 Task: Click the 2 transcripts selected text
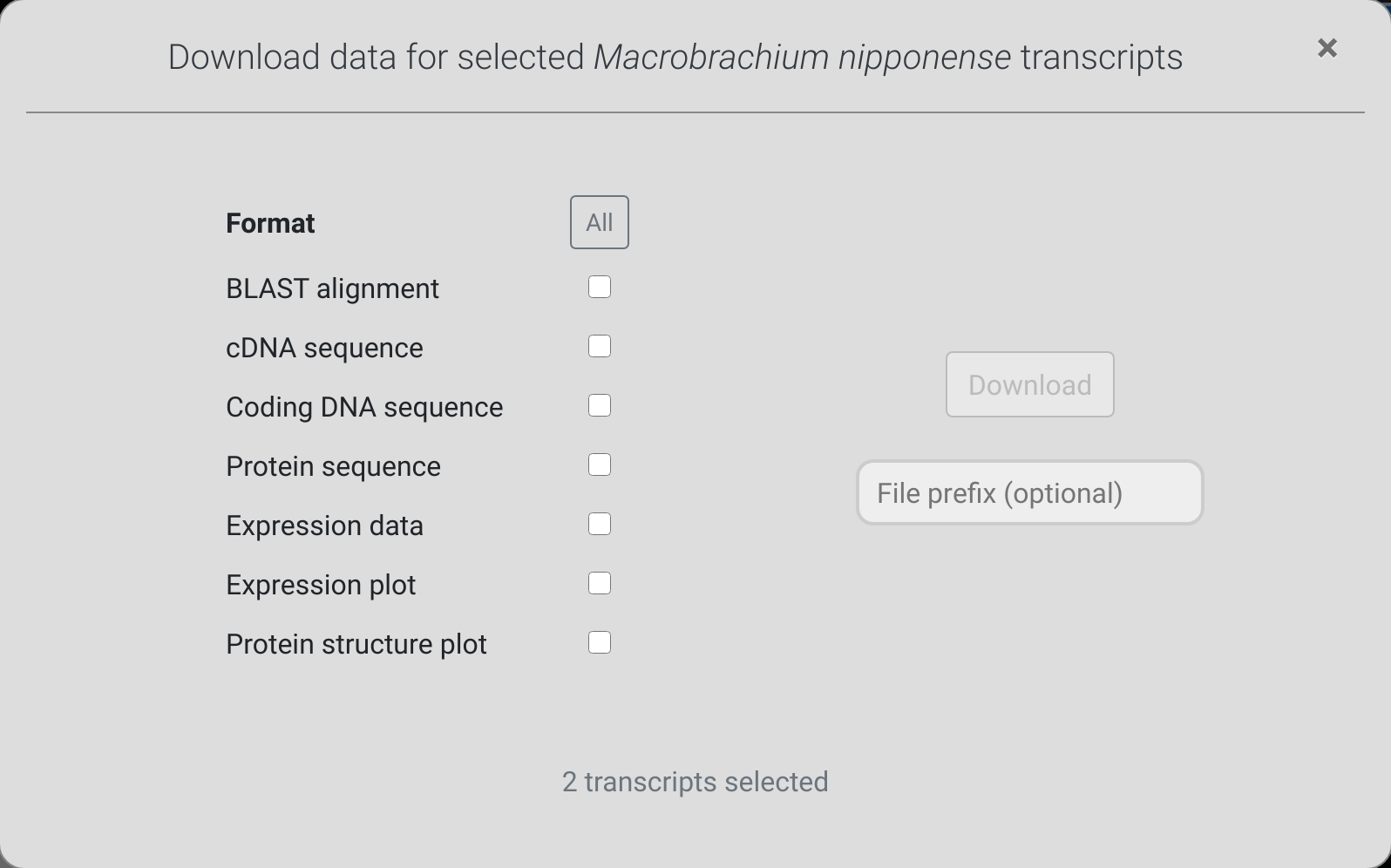tap(695, 782)
